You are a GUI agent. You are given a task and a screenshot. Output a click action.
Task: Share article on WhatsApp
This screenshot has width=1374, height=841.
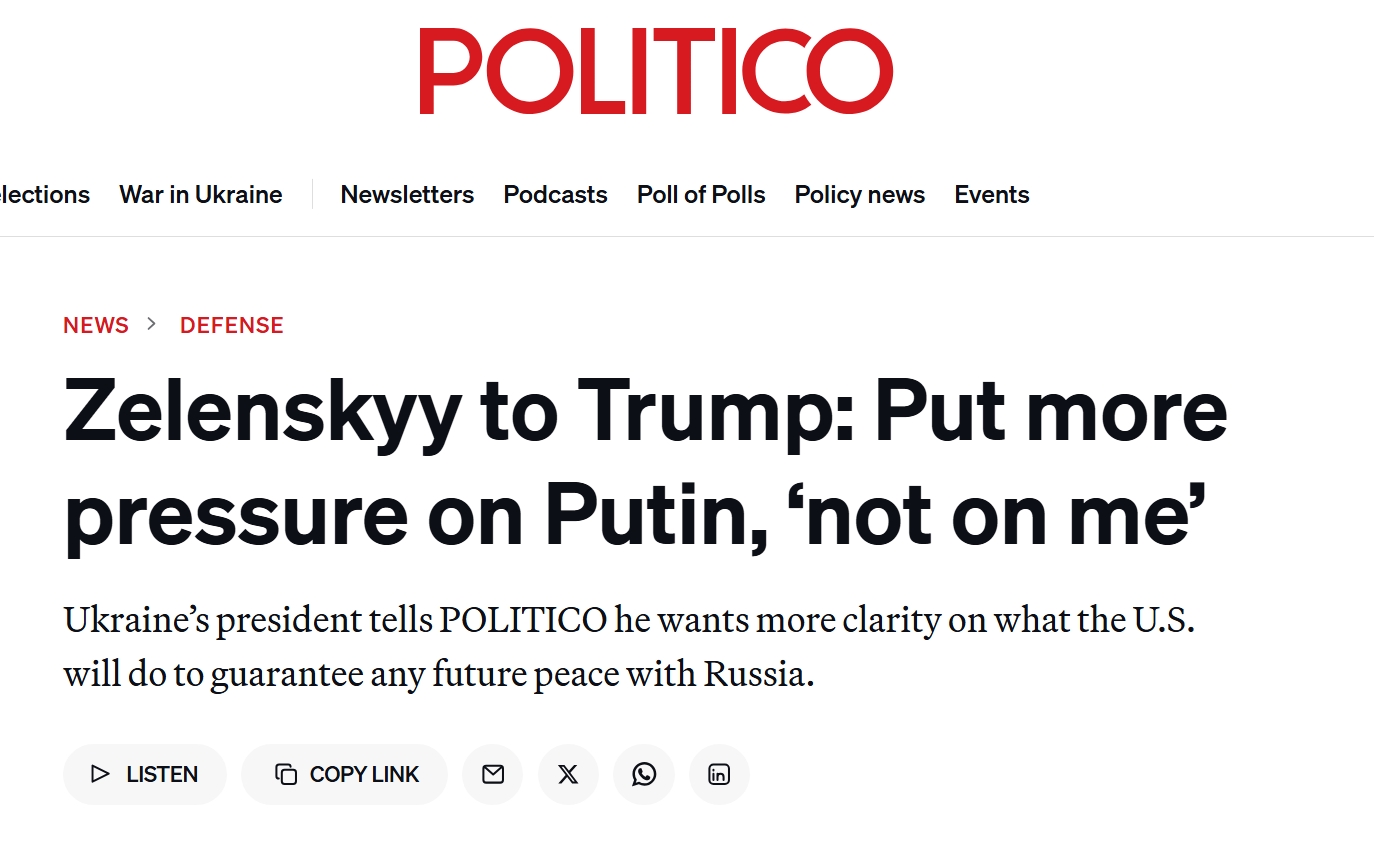pos(644,774)
